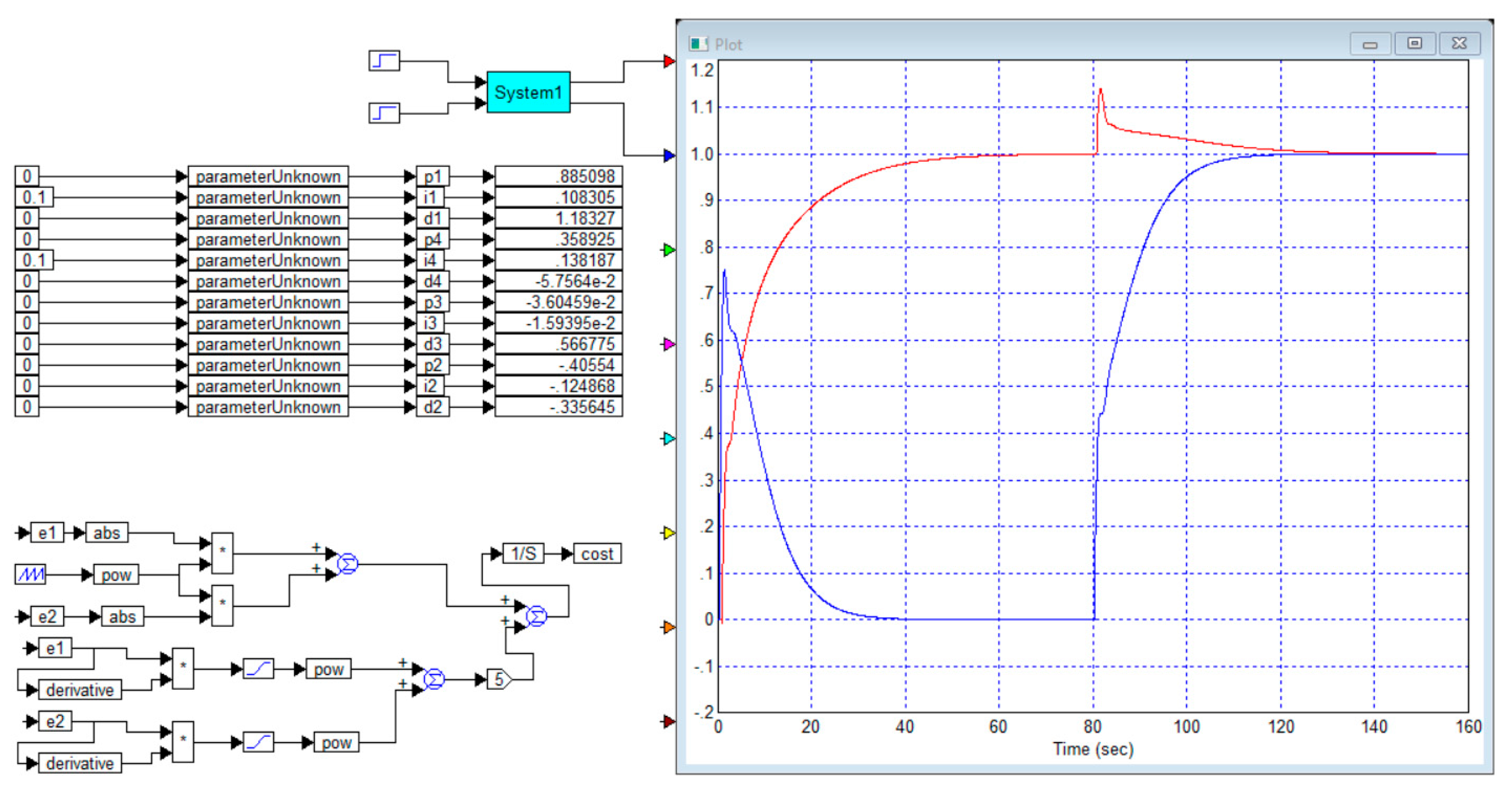Screen dimensions: 1512x789
Task: Select the upper limiter saturation block
Action: 258,669
